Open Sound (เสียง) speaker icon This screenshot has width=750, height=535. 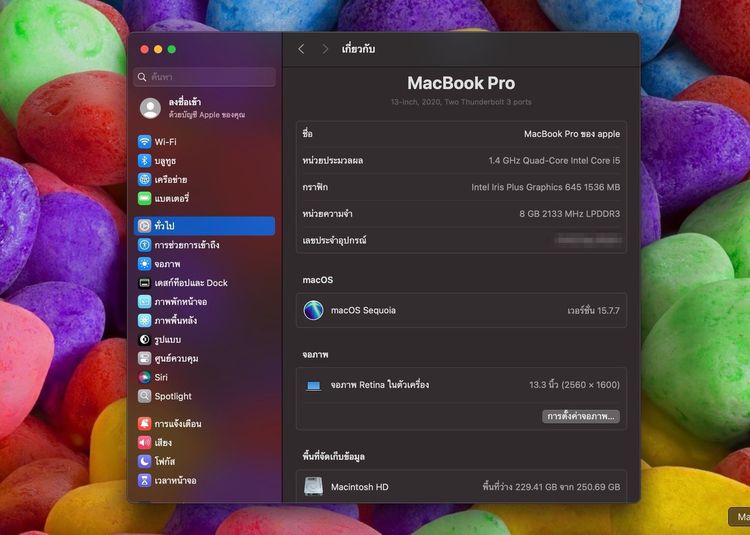144,442
